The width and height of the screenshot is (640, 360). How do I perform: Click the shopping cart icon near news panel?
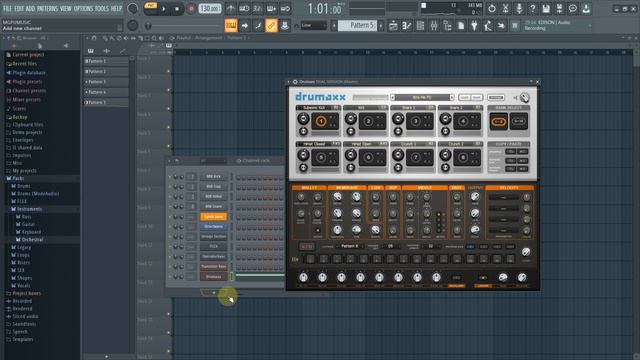click(515, 26)
